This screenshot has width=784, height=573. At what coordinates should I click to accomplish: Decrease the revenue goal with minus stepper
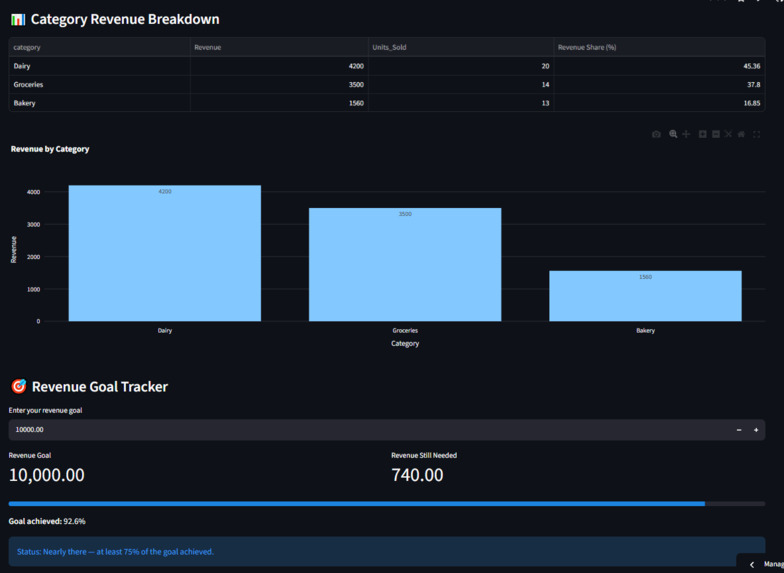pyautogui.click(x=738, y=430)
